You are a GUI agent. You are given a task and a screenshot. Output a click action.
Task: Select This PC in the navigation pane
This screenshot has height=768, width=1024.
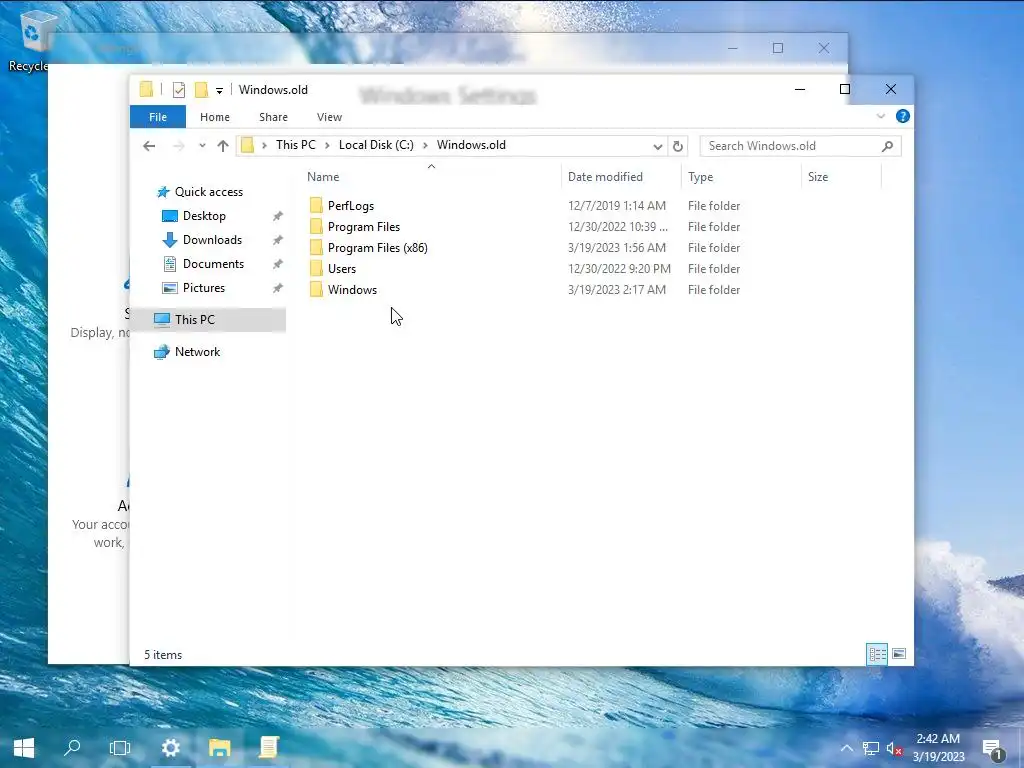[x=195, y=319]
